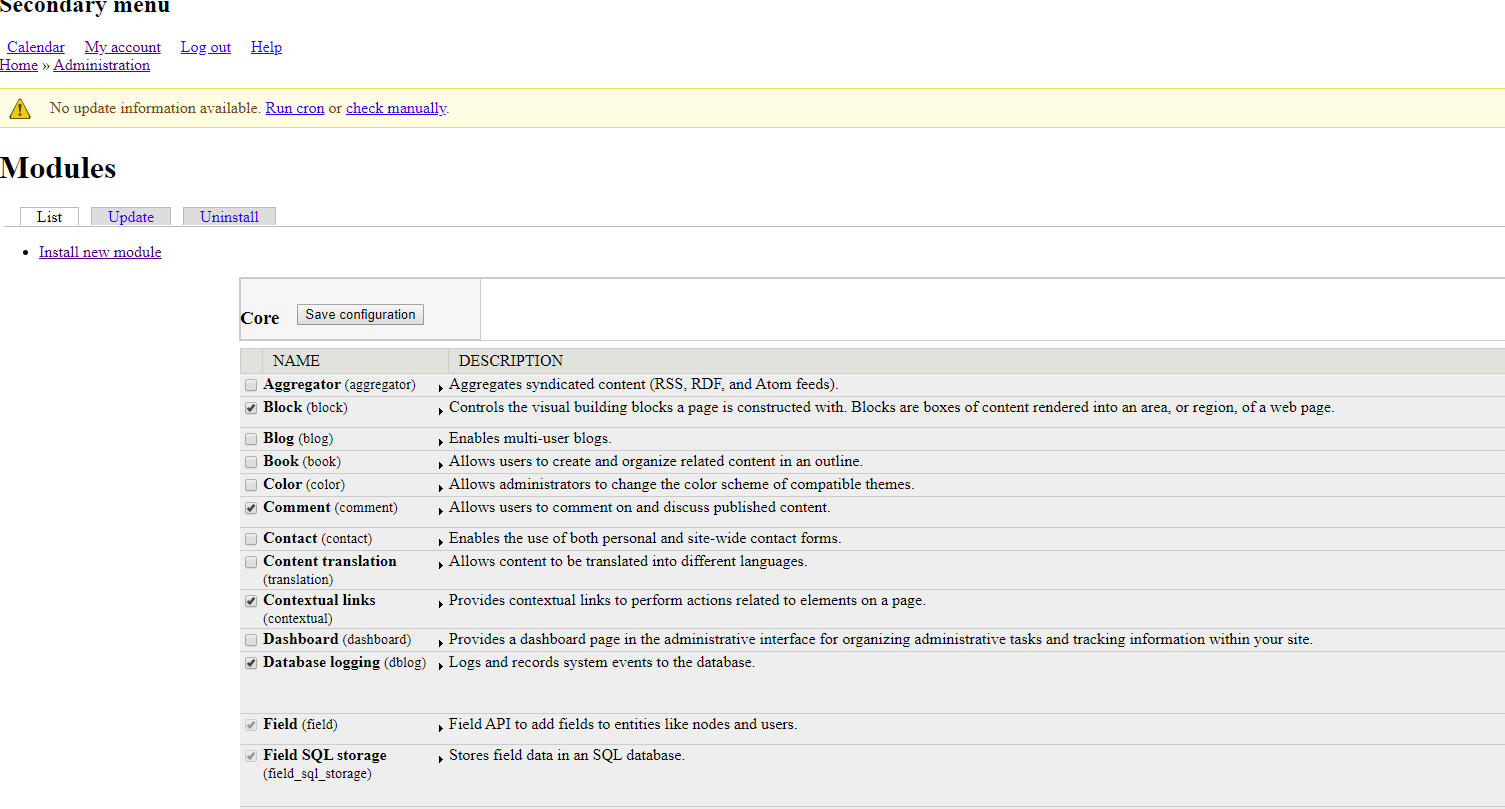This screenshot has width=1505, height=809.
Task: Disable the Database logging checkbox
Action: point(251,663)
